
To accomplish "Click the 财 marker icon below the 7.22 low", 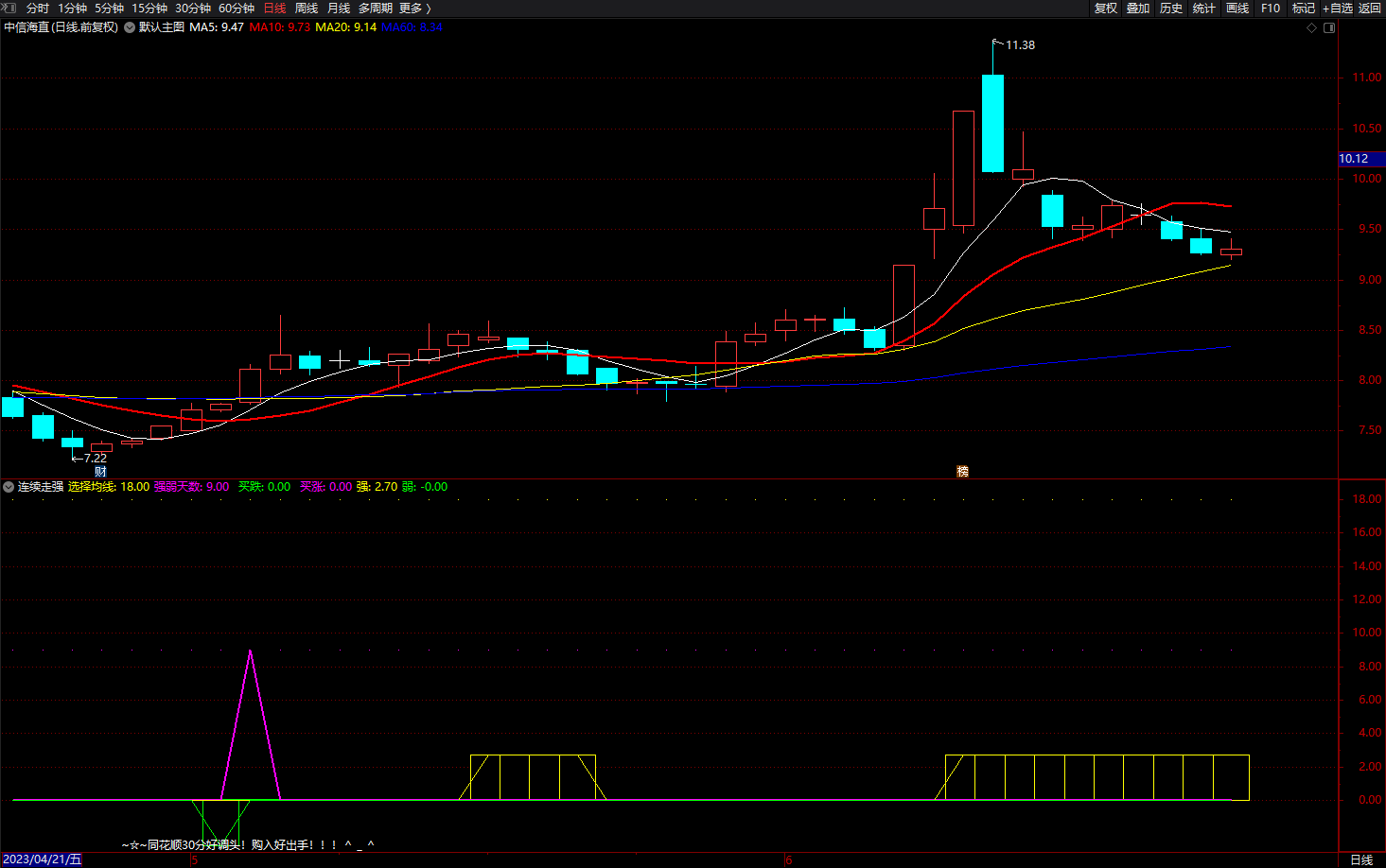I will tap(100, 471).
